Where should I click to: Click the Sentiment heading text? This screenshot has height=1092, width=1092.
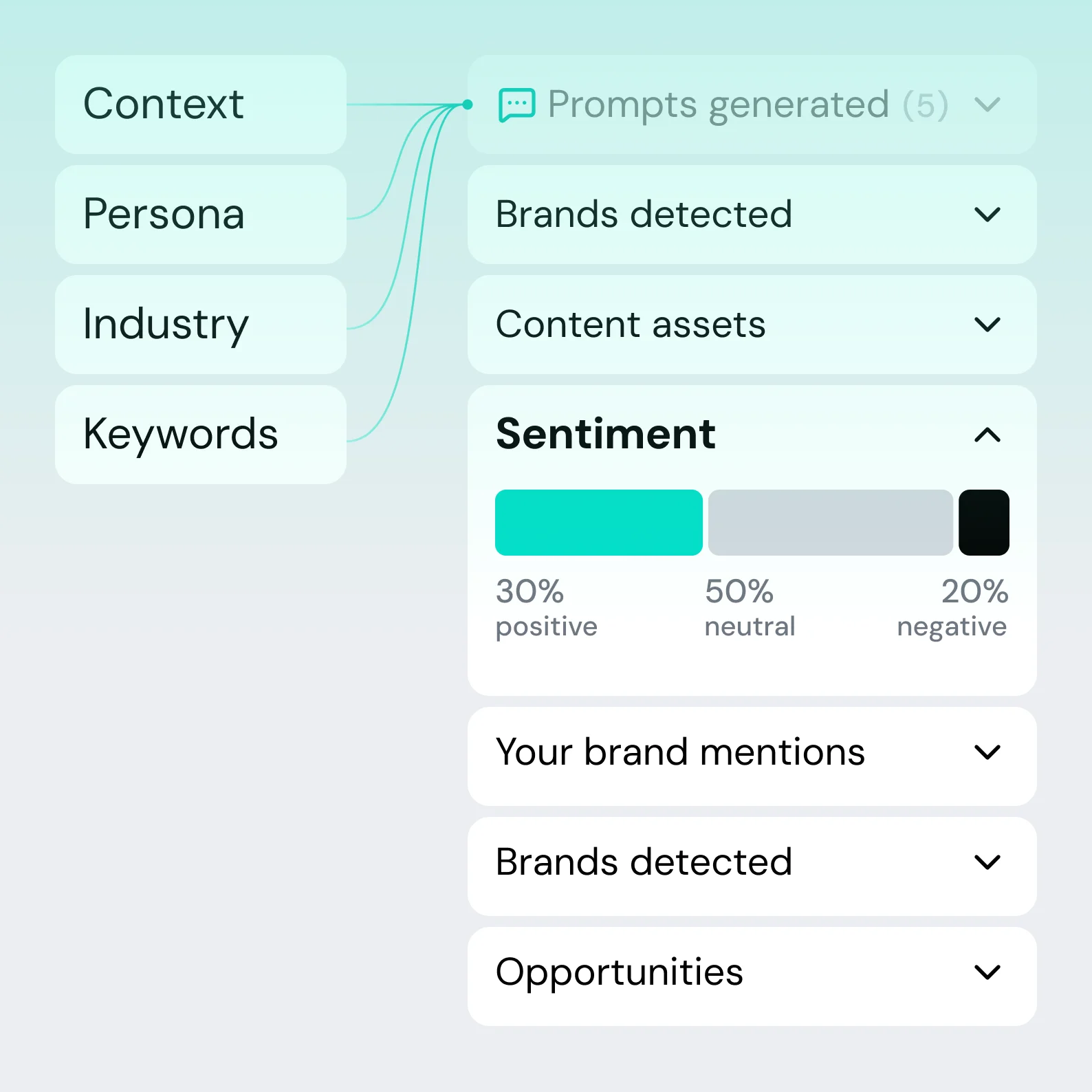[x=606, y=435]
